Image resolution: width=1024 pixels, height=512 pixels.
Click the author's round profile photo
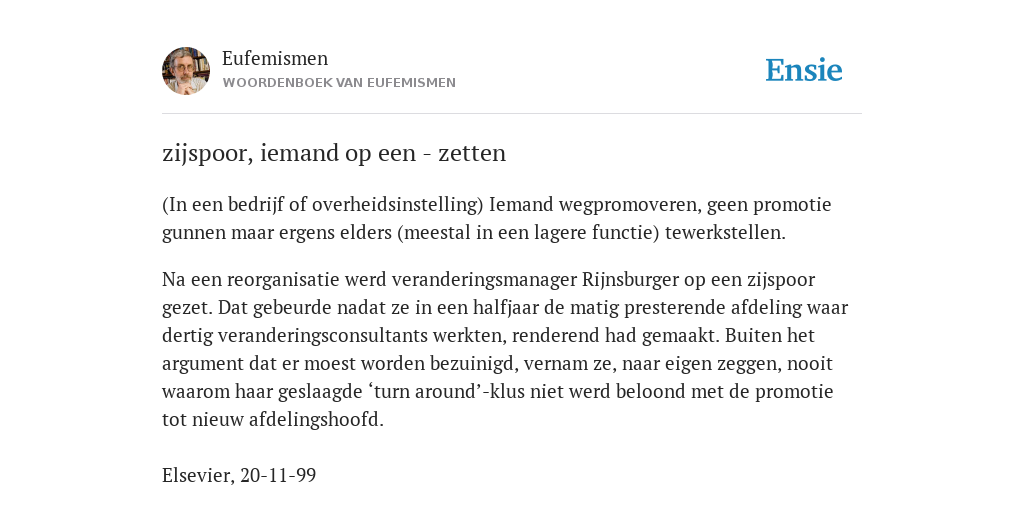pos(186,71)
